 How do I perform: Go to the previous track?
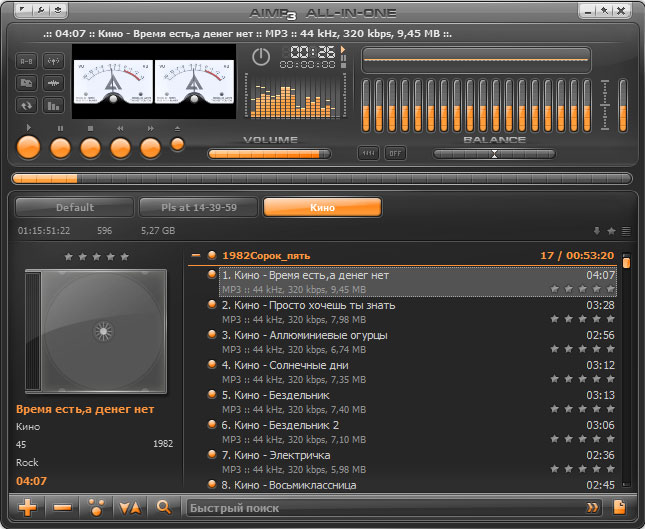click(121, 148)
